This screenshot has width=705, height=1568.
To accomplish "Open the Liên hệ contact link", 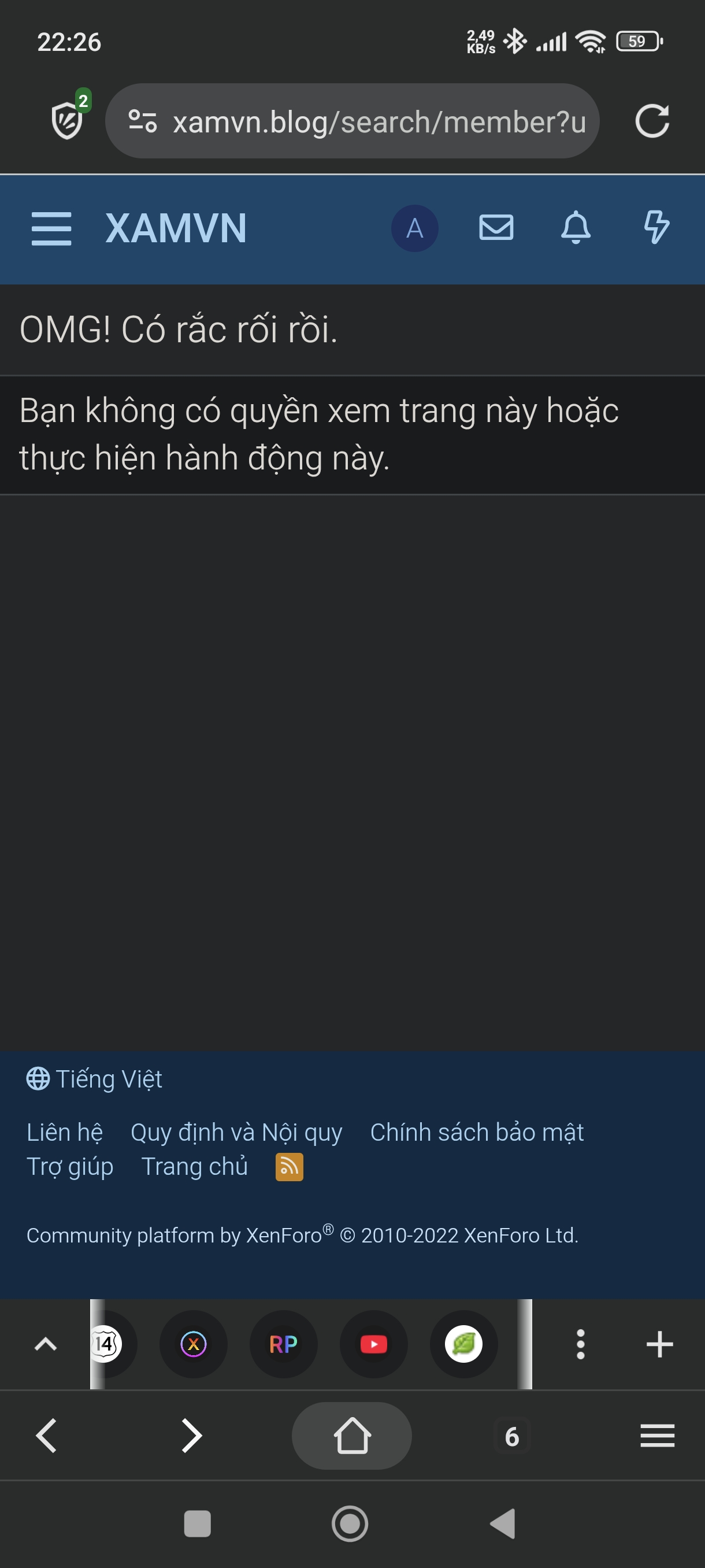I will (x=65, y=1132).
